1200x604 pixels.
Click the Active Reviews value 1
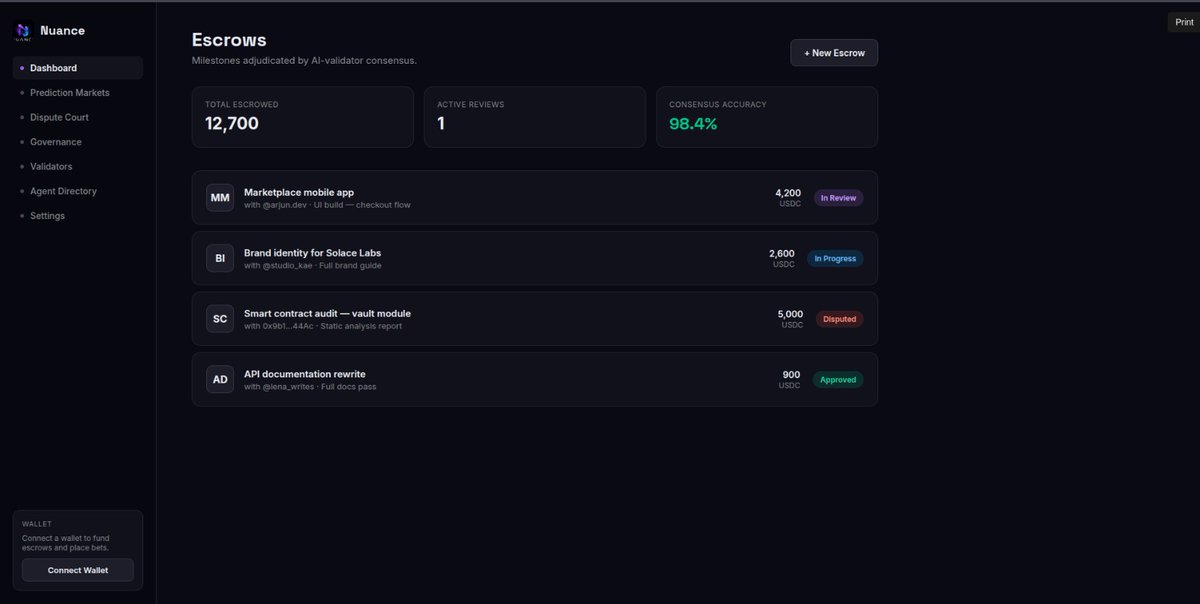point(441,124)
